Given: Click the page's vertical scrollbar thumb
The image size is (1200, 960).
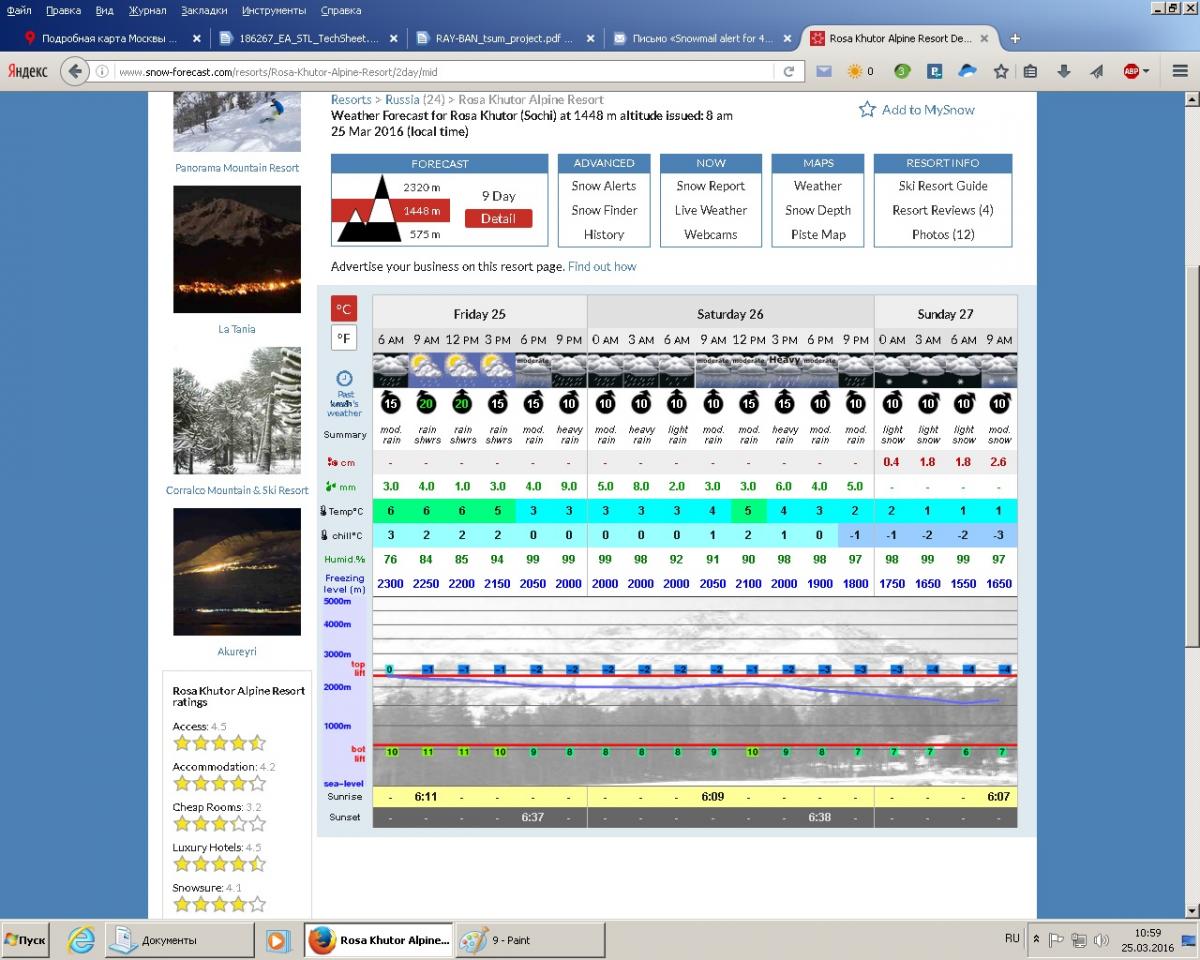Looking at the screenshot, I should 1191,456.
